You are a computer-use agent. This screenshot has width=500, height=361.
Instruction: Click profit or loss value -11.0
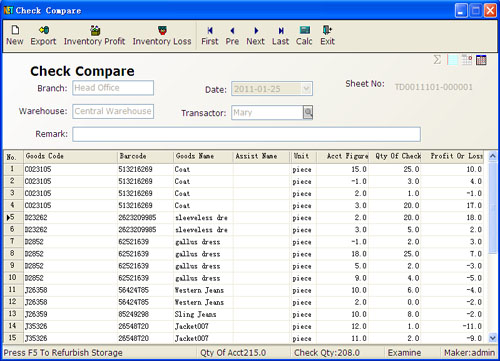(472, 326)
